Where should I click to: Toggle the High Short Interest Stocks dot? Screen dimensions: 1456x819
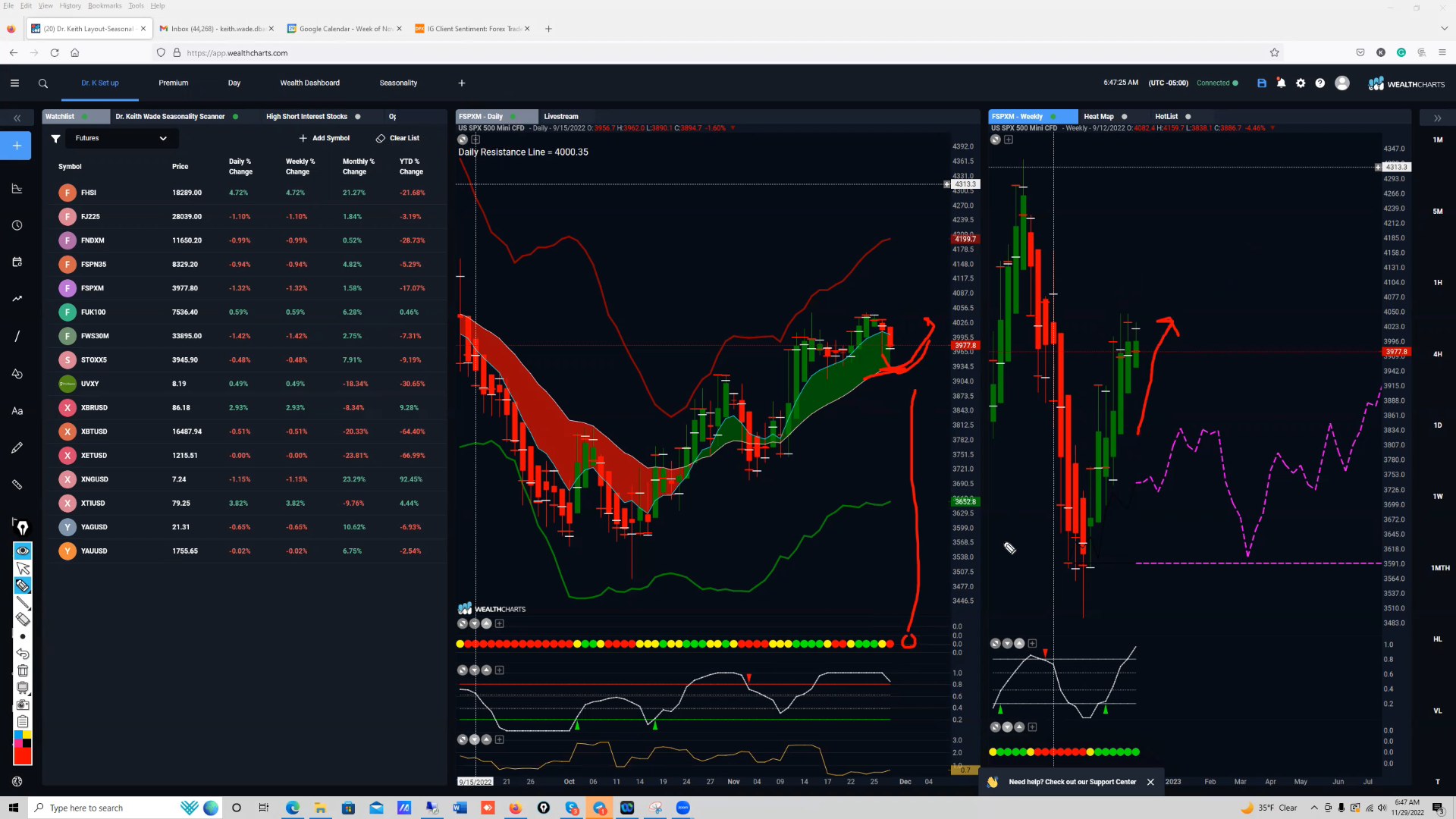(358, 117)
